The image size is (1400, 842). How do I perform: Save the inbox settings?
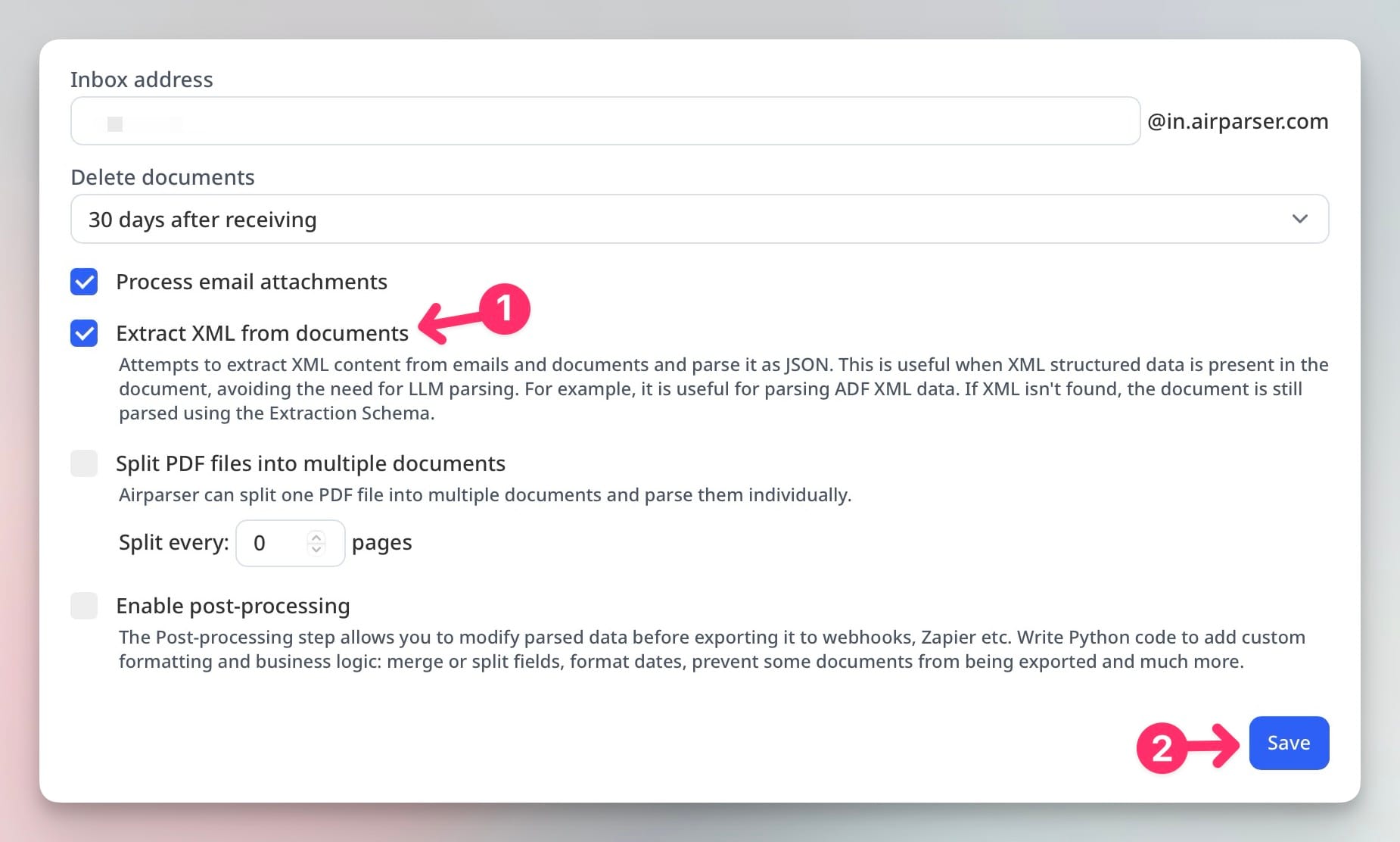pos(1288,743)
